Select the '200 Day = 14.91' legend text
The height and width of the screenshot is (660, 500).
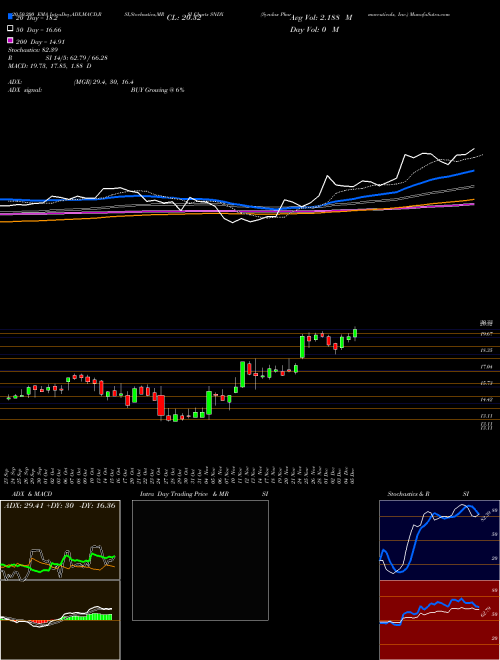point(40,42)
